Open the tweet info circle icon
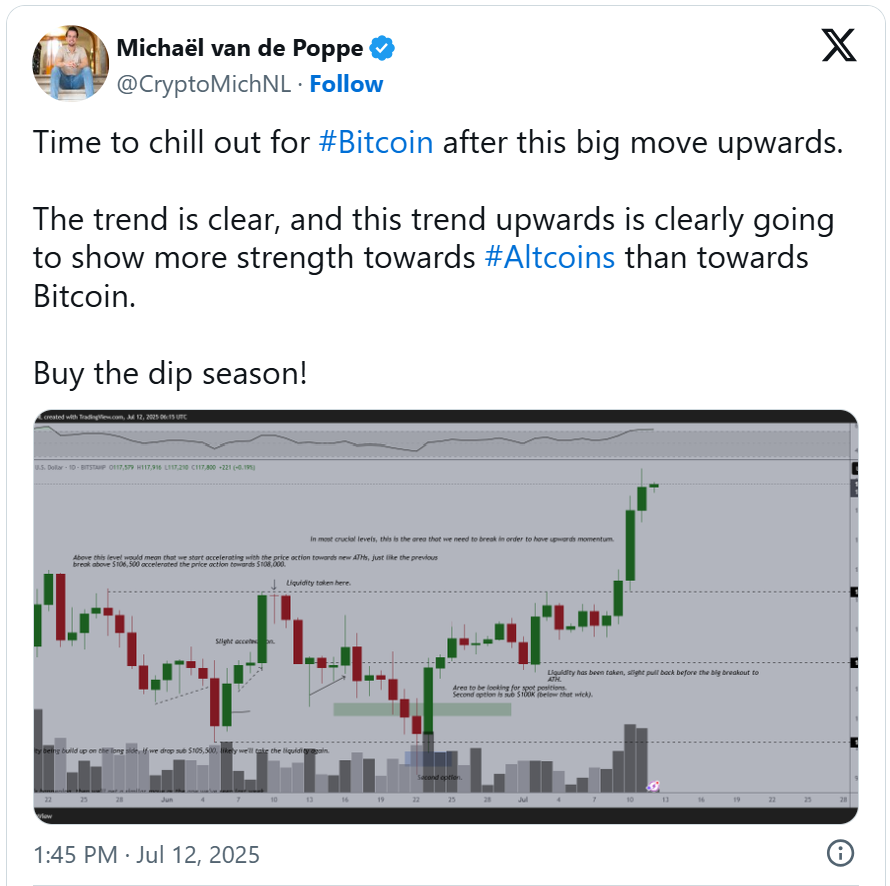Screen dimensions: 890x886 (x=840, y=853)
